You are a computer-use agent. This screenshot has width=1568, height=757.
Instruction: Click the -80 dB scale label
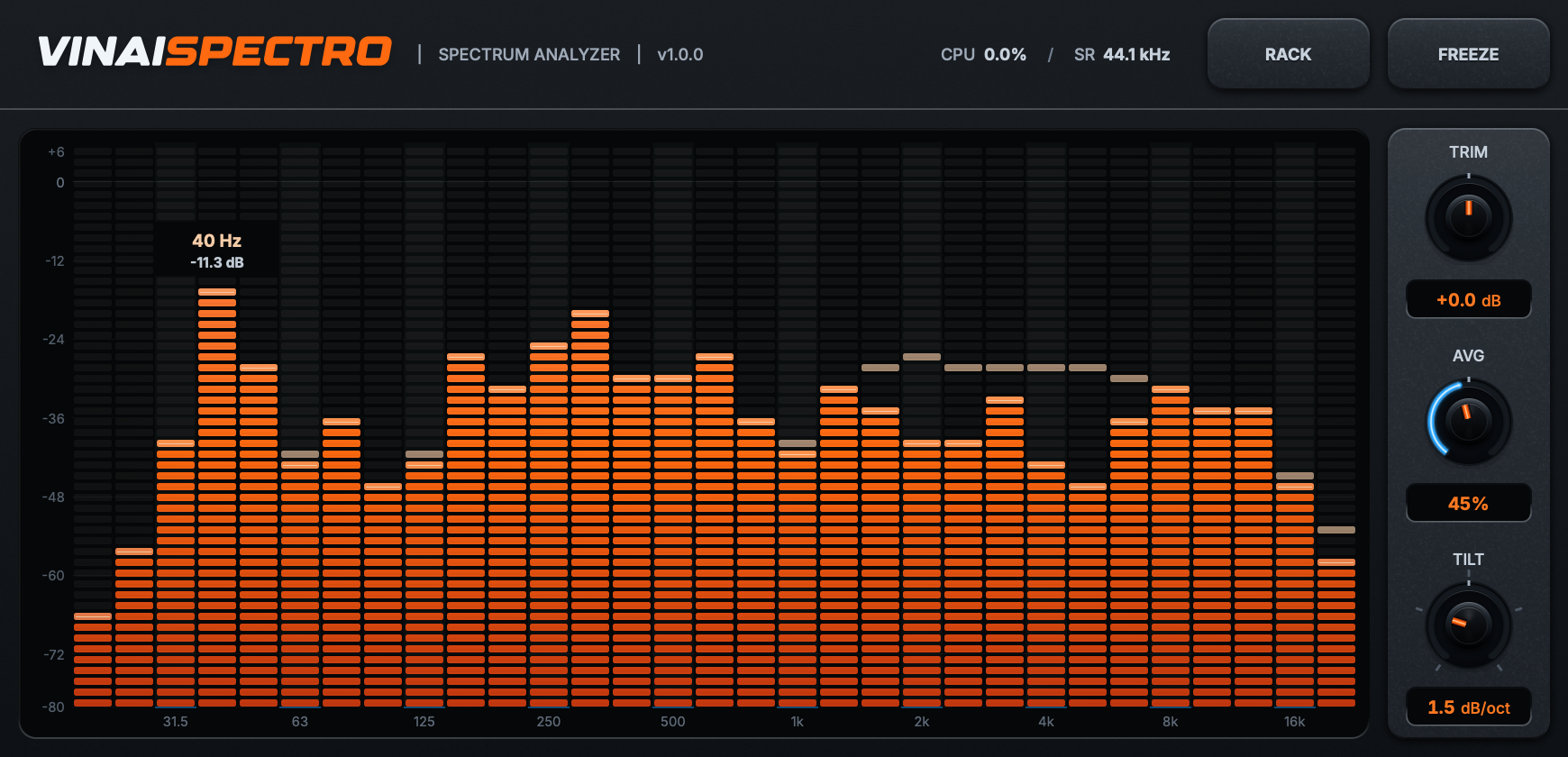point(54,707)
